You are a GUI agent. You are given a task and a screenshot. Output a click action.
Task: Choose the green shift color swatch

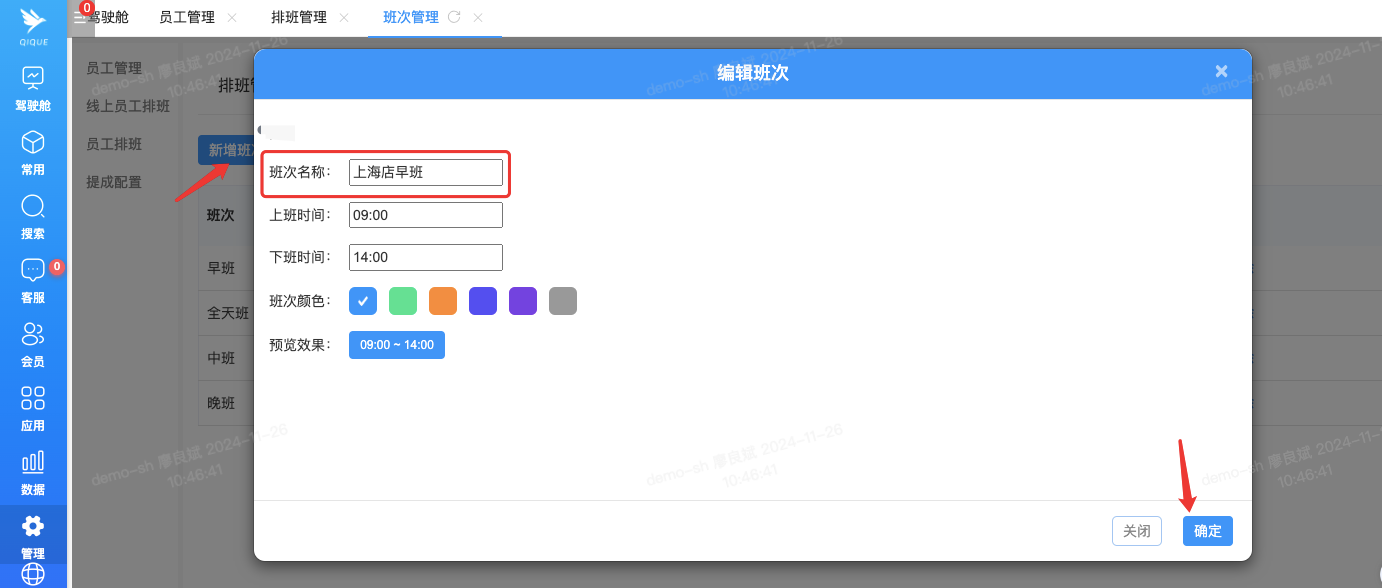point(403,301)
